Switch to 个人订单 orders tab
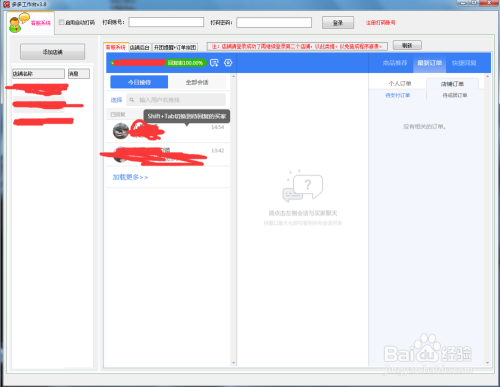Viewport: 500px width, 387px height. pyautogui.click(x=400, y=83)
